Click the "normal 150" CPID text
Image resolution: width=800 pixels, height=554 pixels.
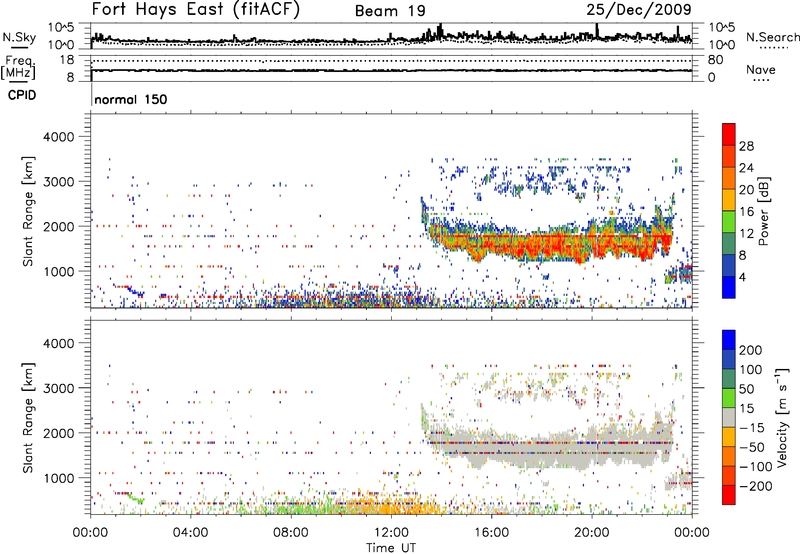pyautogui.click(x=131, y=99)
